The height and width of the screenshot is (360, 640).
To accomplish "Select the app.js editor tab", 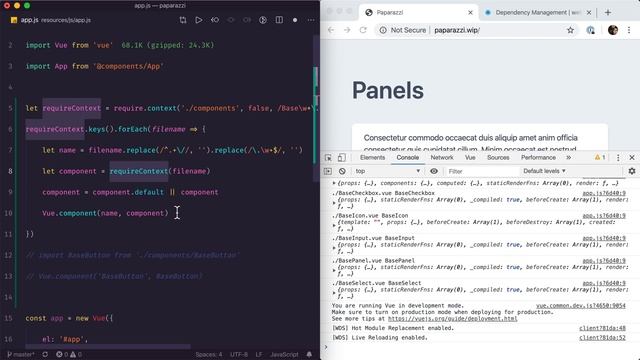I will coord(51,20).
